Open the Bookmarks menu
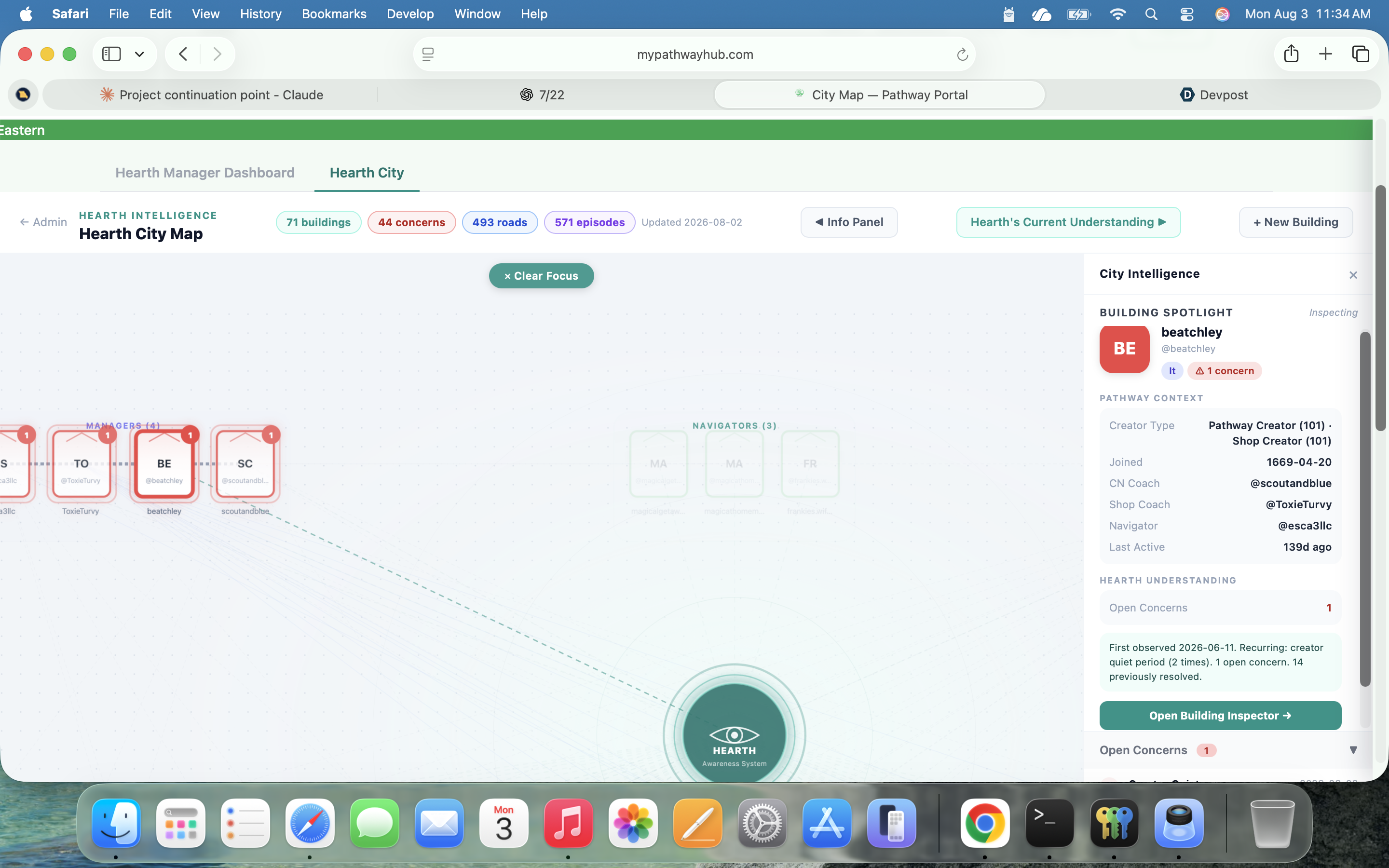Viewport: 1389px width, 868px height. [x=334, y=14]
